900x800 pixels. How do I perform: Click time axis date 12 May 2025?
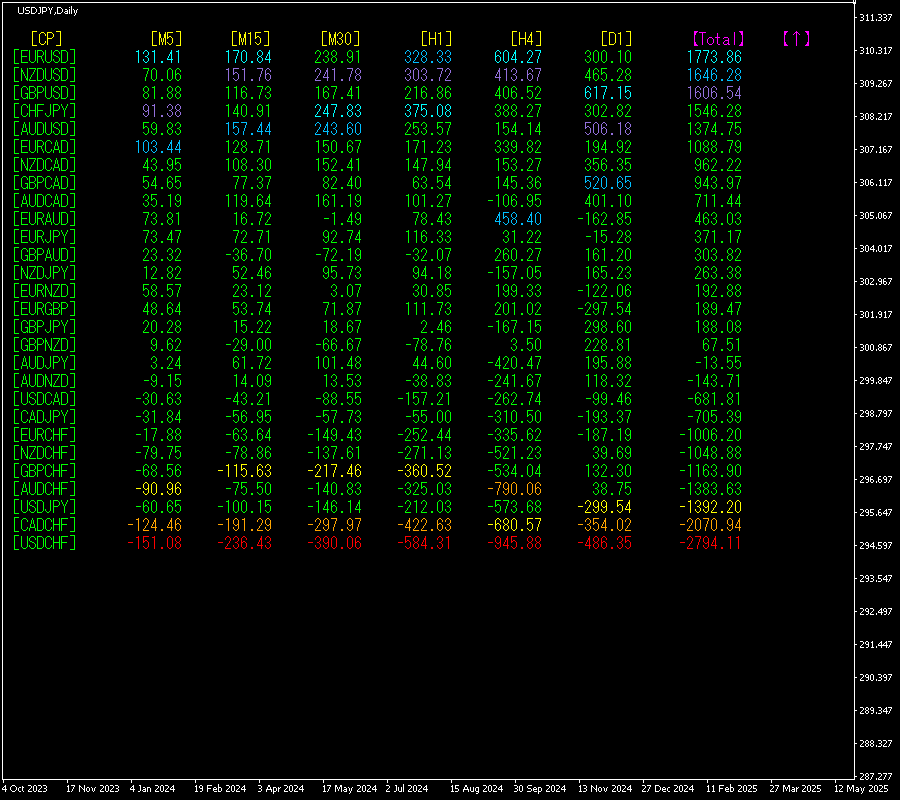(x=861, y=789)
